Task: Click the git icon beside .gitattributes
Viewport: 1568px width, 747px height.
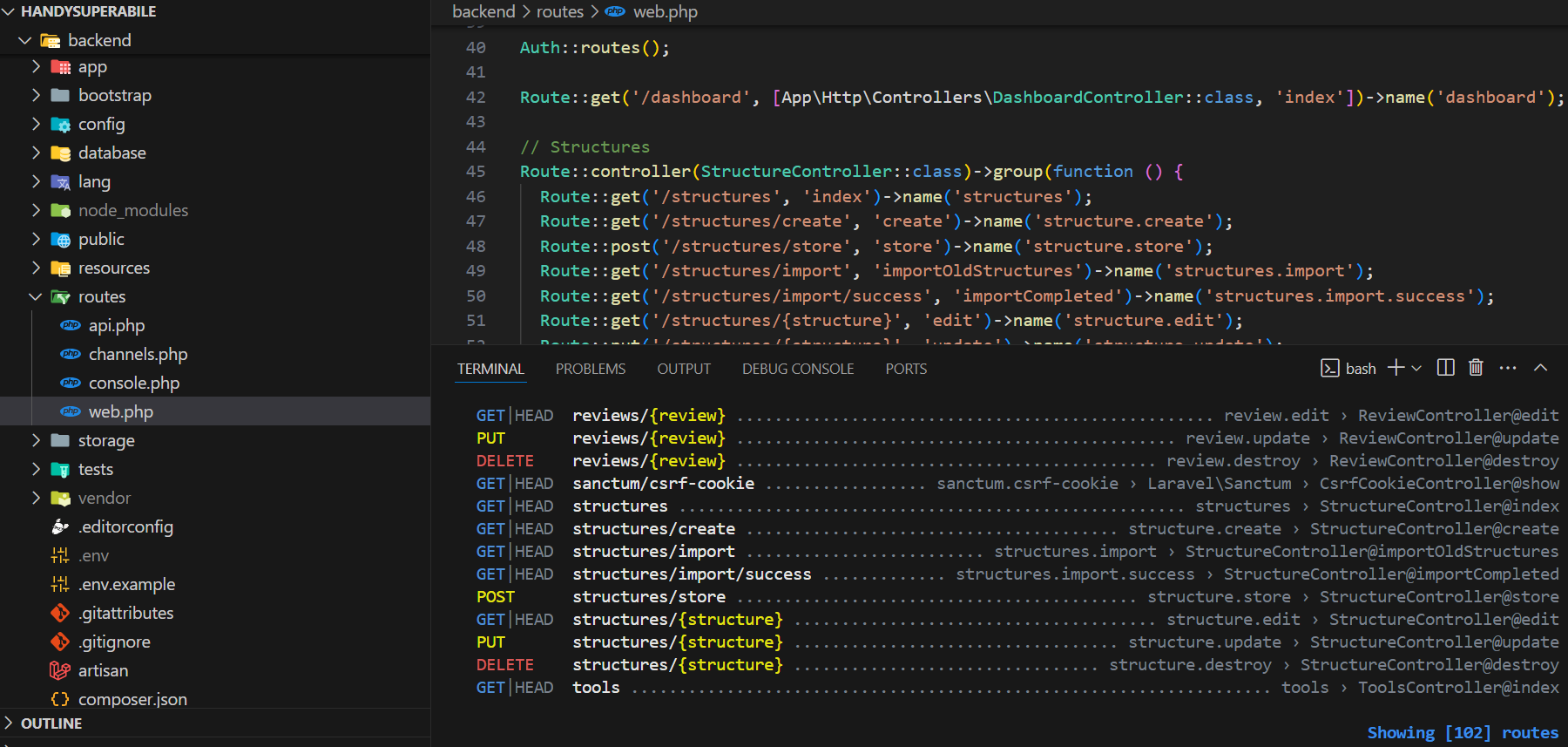Action: (x=60, y=613)
